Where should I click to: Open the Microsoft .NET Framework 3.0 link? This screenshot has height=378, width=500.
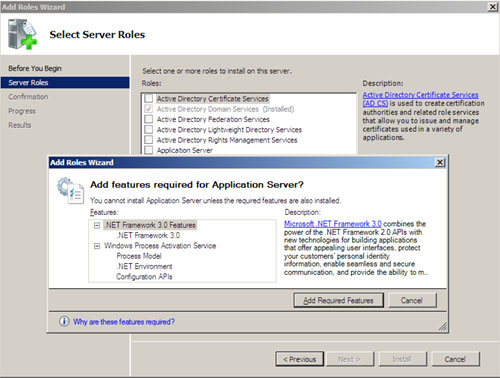[x=333, y=224]
